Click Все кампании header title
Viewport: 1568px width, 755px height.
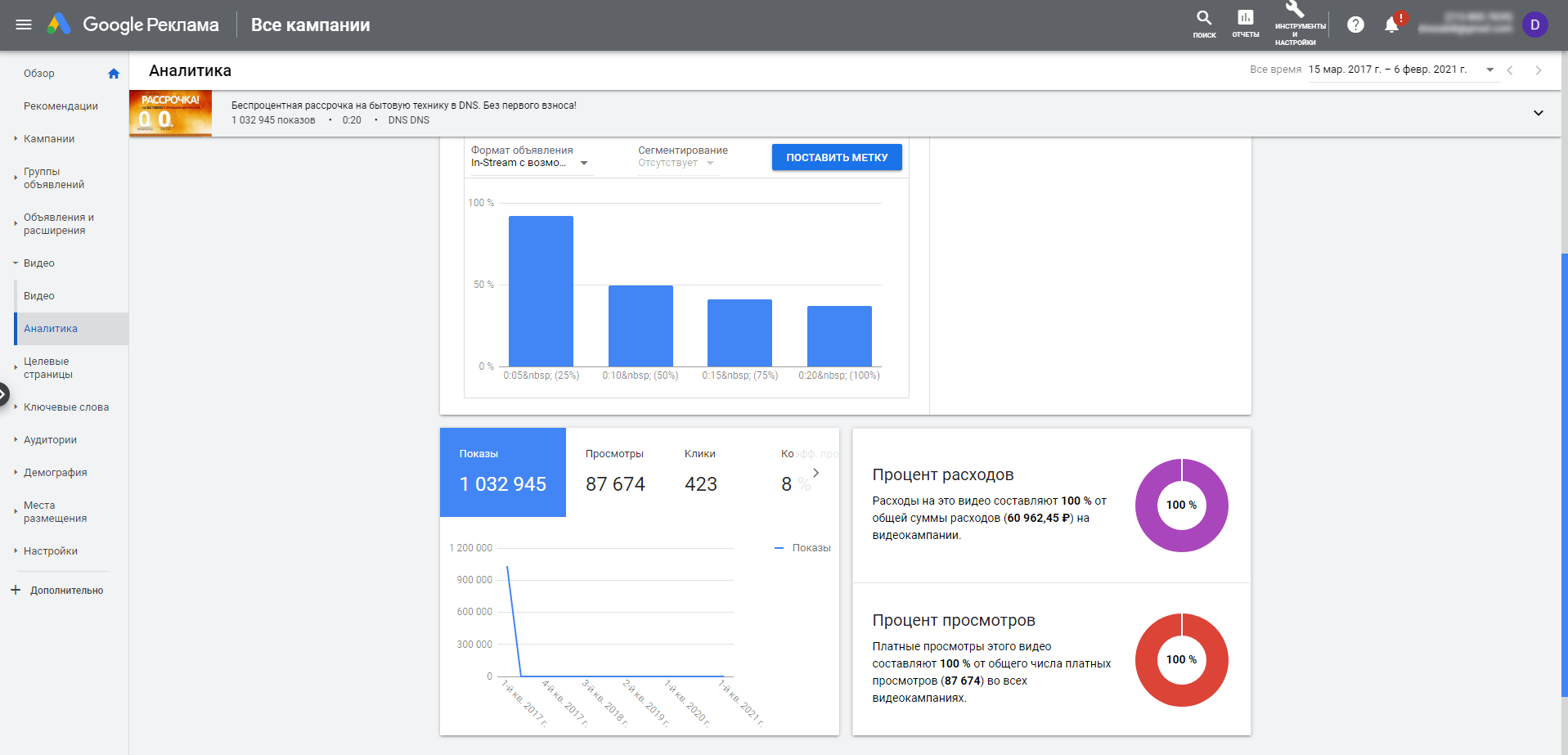[310, 25]
